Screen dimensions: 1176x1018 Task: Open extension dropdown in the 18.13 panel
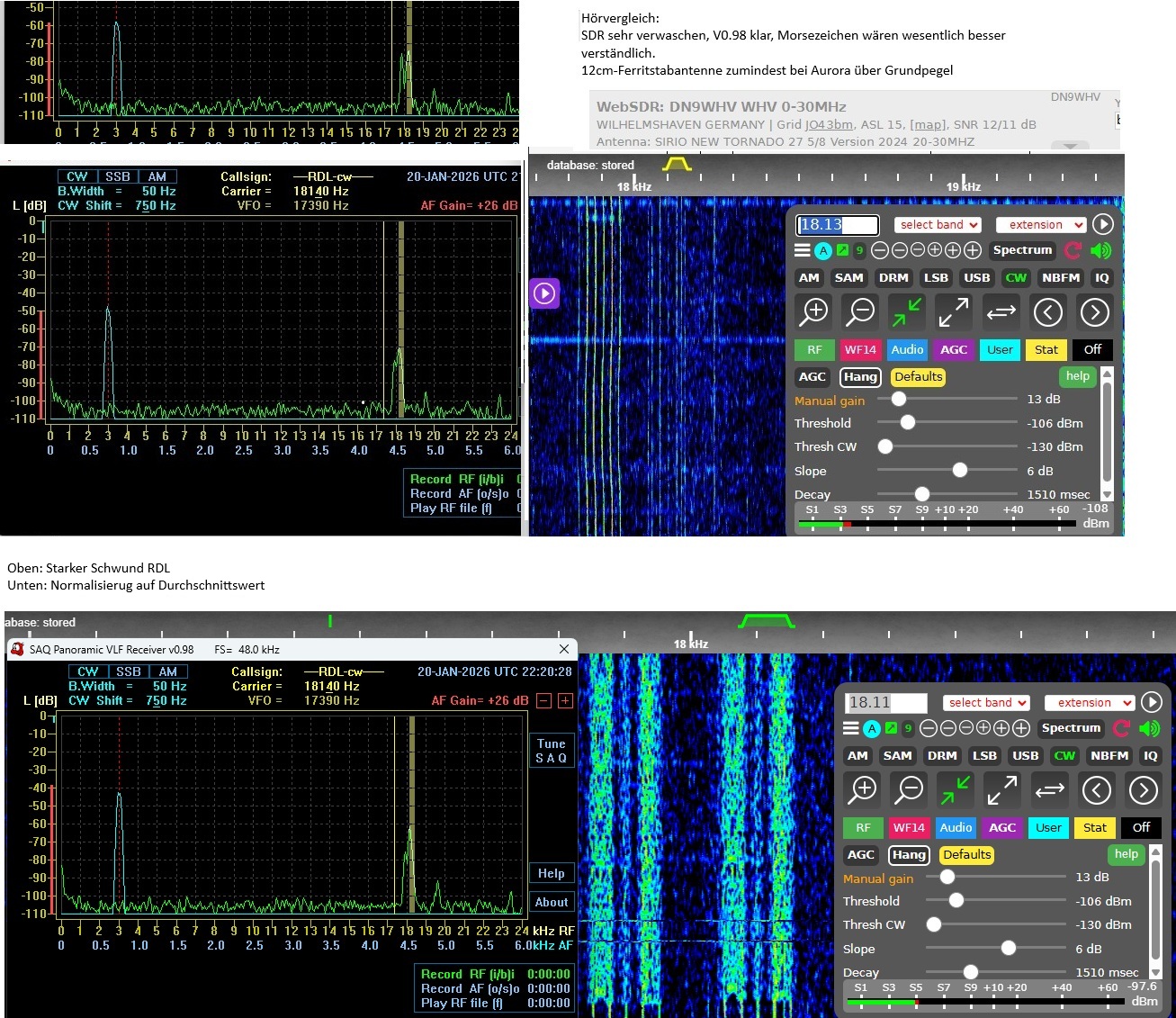[1041, 225]
